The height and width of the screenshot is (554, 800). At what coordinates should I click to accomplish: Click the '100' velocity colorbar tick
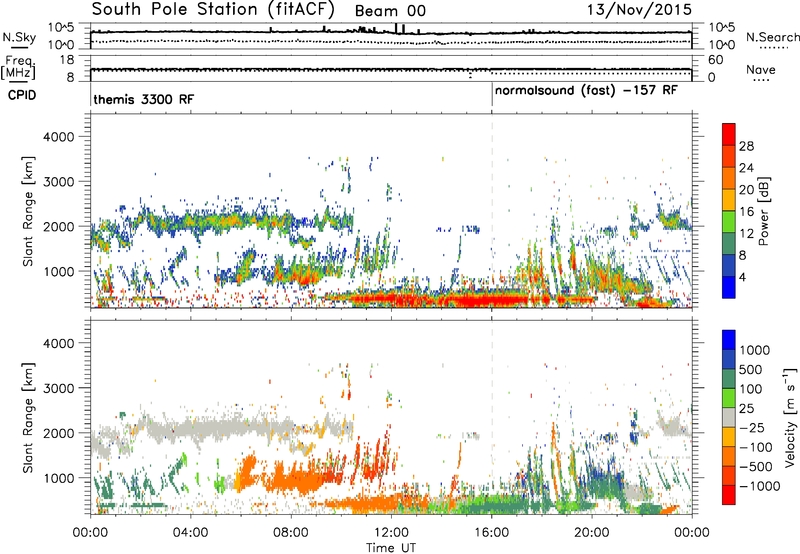(751, 389)
